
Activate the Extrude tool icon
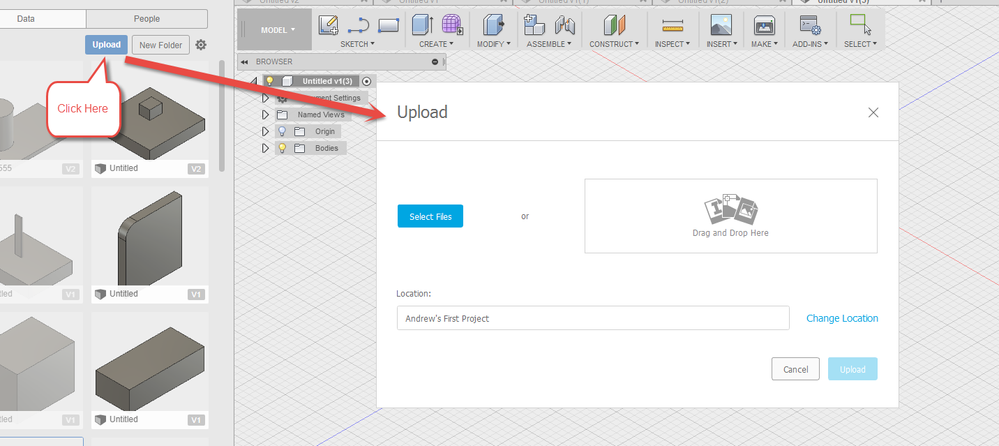(x=422, y=25)
